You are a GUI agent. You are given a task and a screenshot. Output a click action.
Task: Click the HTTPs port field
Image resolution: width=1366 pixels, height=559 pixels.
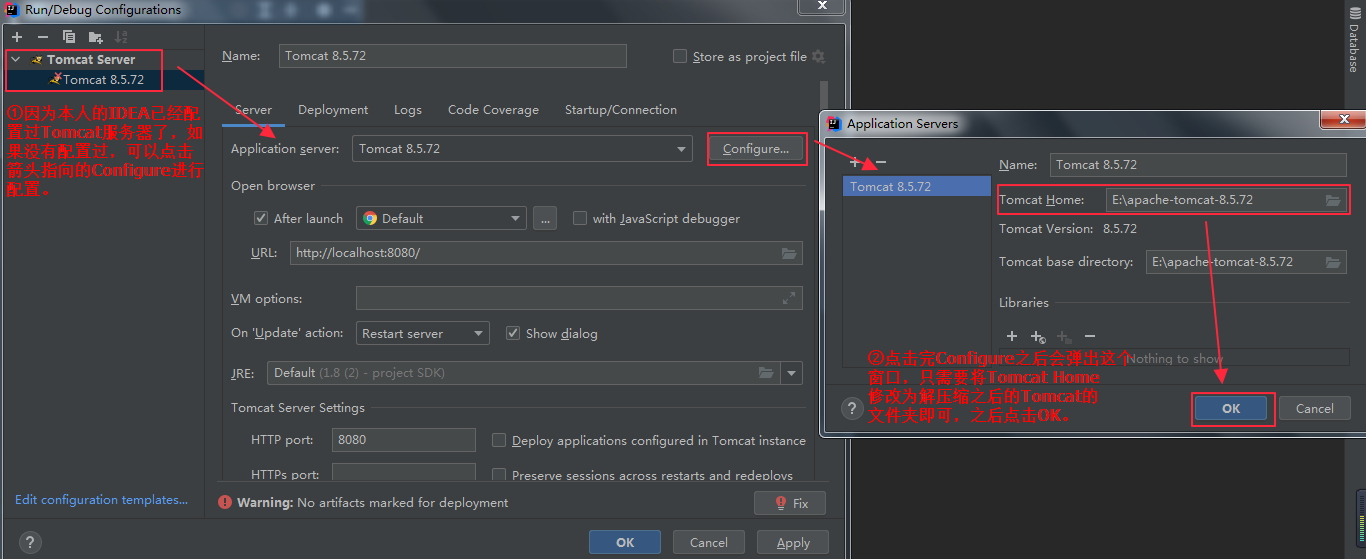tap(404, 474)
